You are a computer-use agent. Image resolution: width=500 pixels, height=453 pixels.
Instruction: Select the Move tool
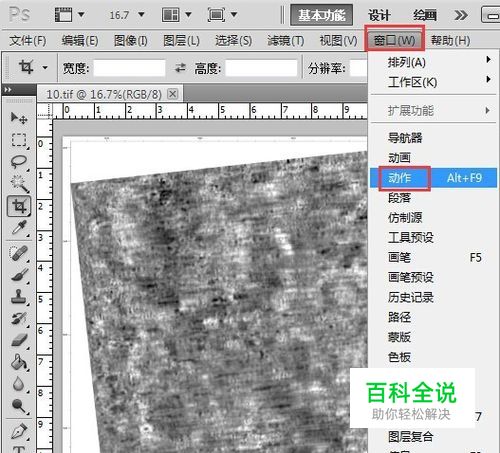(x=19, y=118)
